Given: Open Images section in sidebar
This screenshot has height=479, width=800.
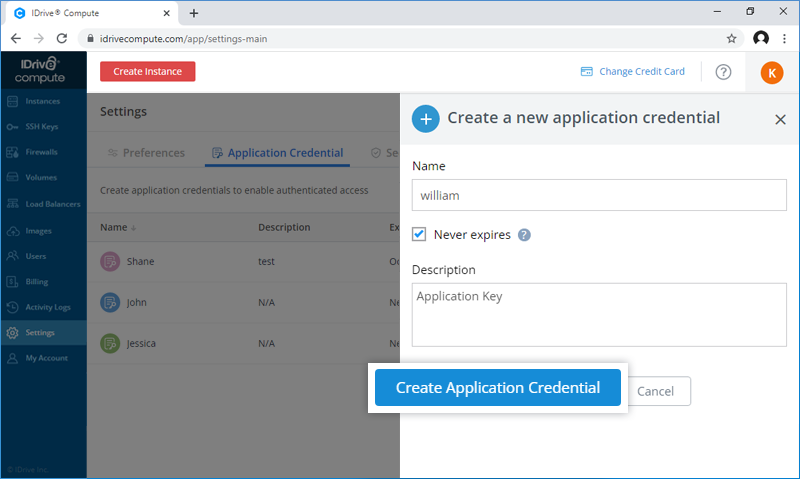Looking at the screenshot, I should pos(43,231).
